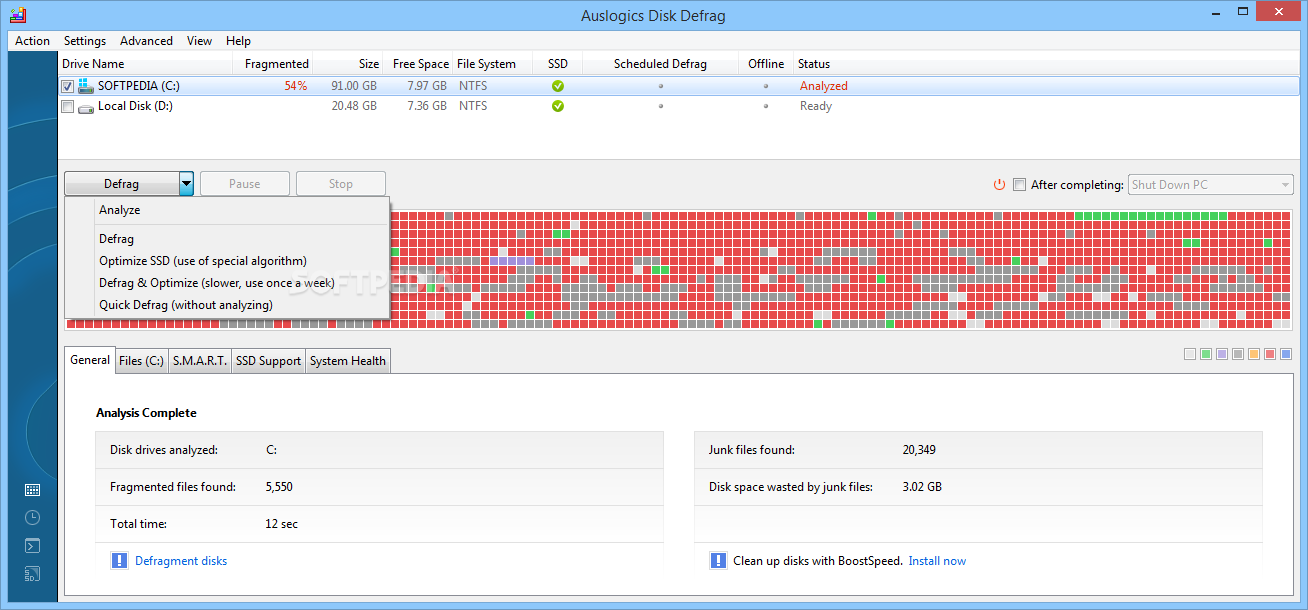Click the main Defrag button
This screenshot has height=610, width=1308.
pos(121,184)
